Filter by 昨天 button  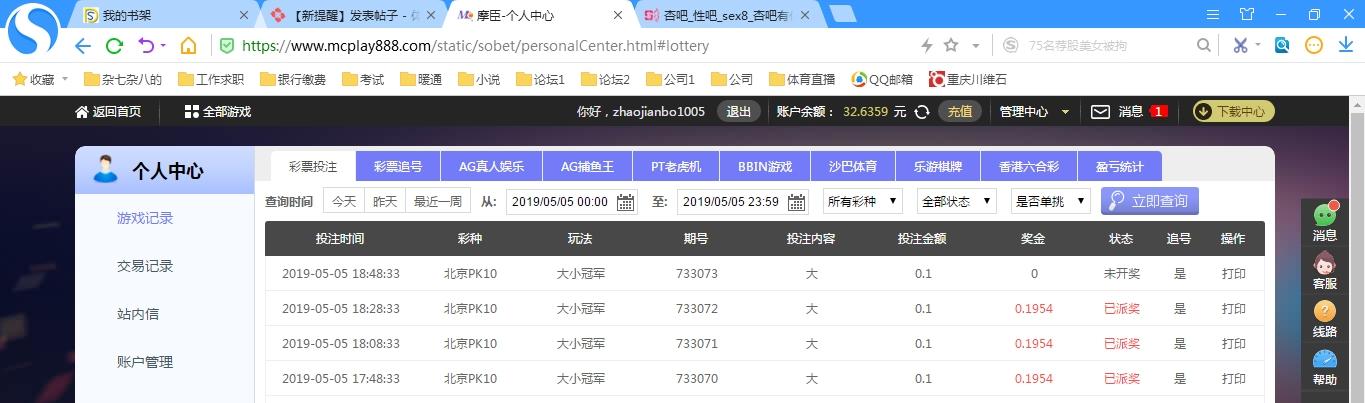pos(385,201)
